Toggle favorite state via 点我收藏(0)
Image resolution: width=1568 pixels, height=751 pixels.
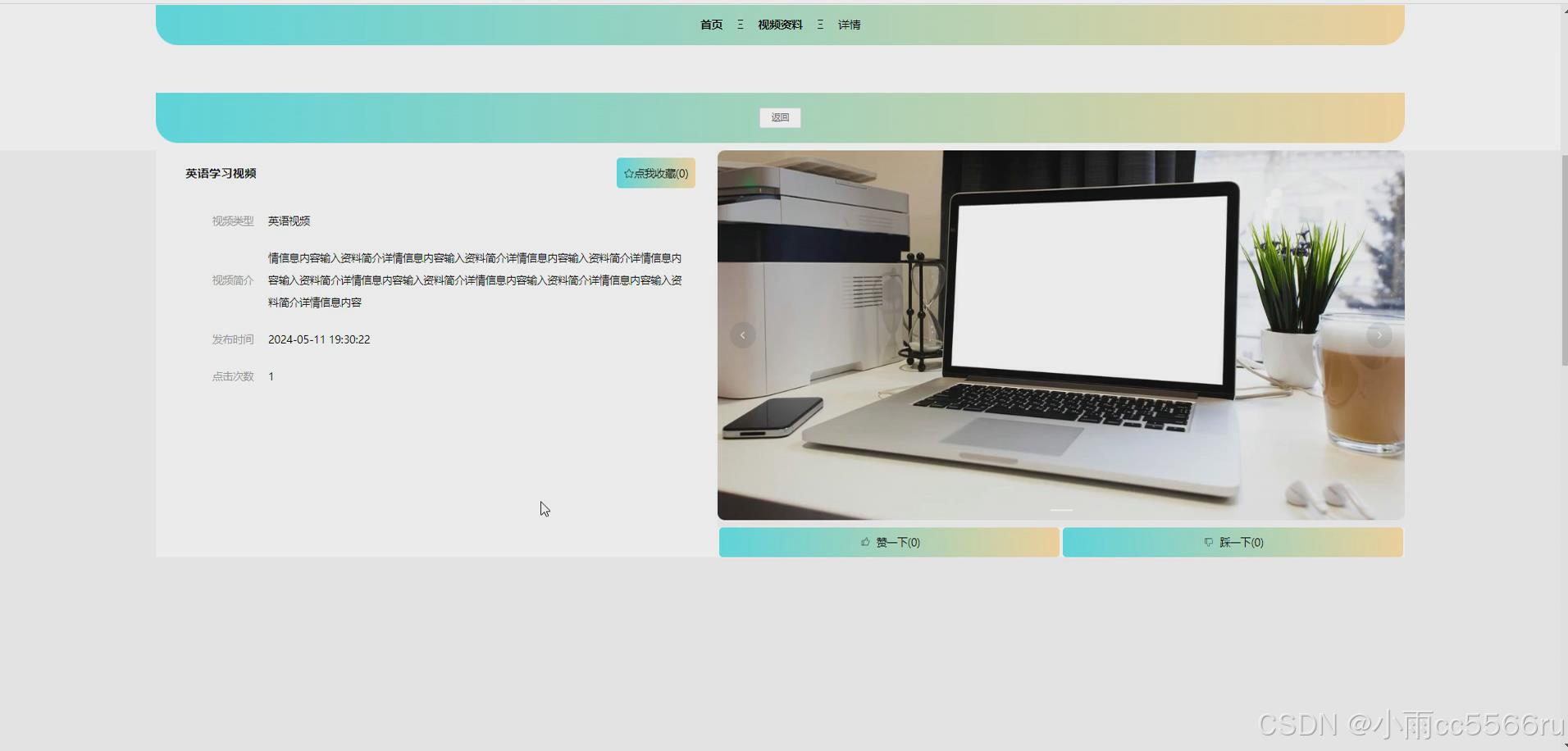tap(655, 173)
